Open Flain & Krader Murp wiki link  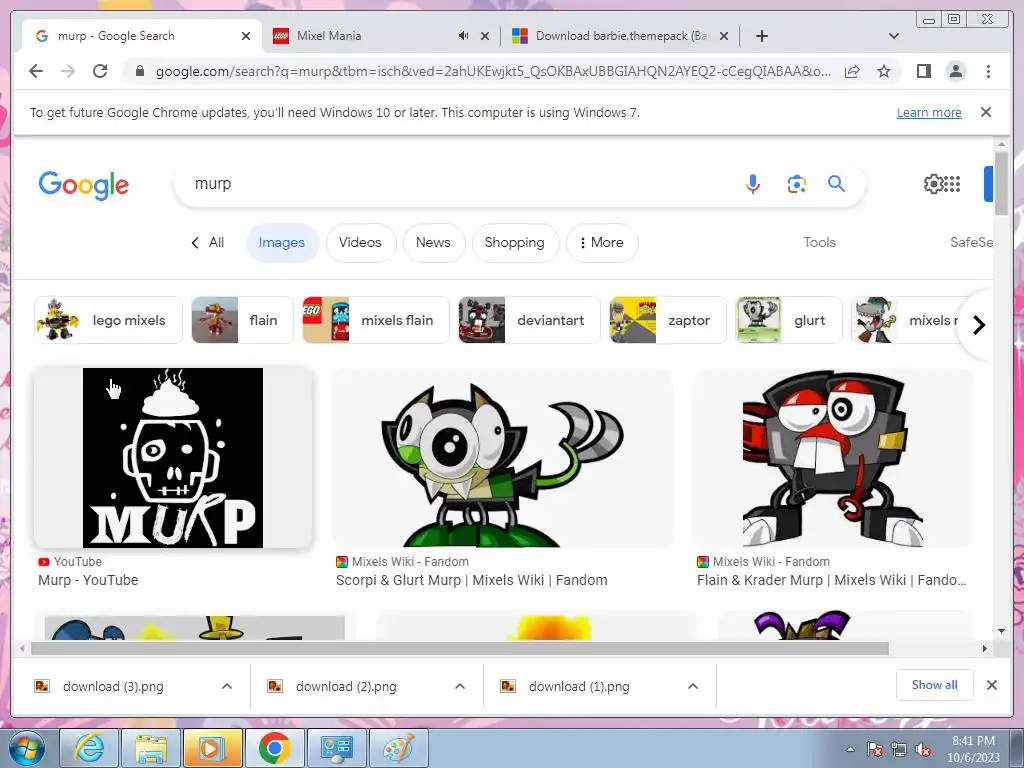pyautogui.click(x=831, y=580)
